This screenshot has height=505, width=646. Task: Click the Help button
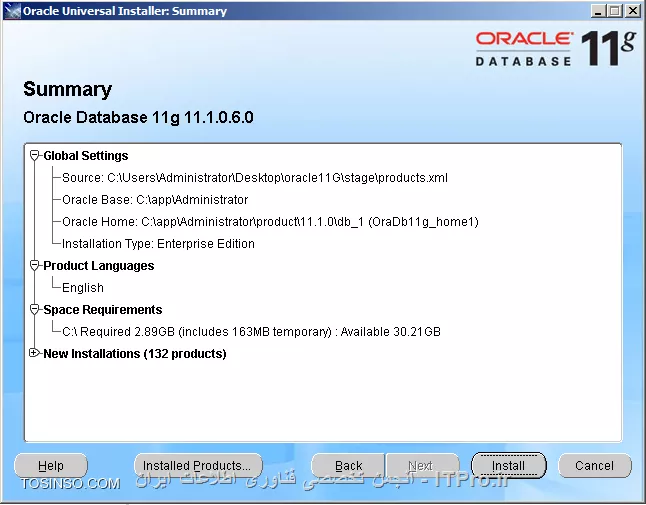[x=51, y=466]
